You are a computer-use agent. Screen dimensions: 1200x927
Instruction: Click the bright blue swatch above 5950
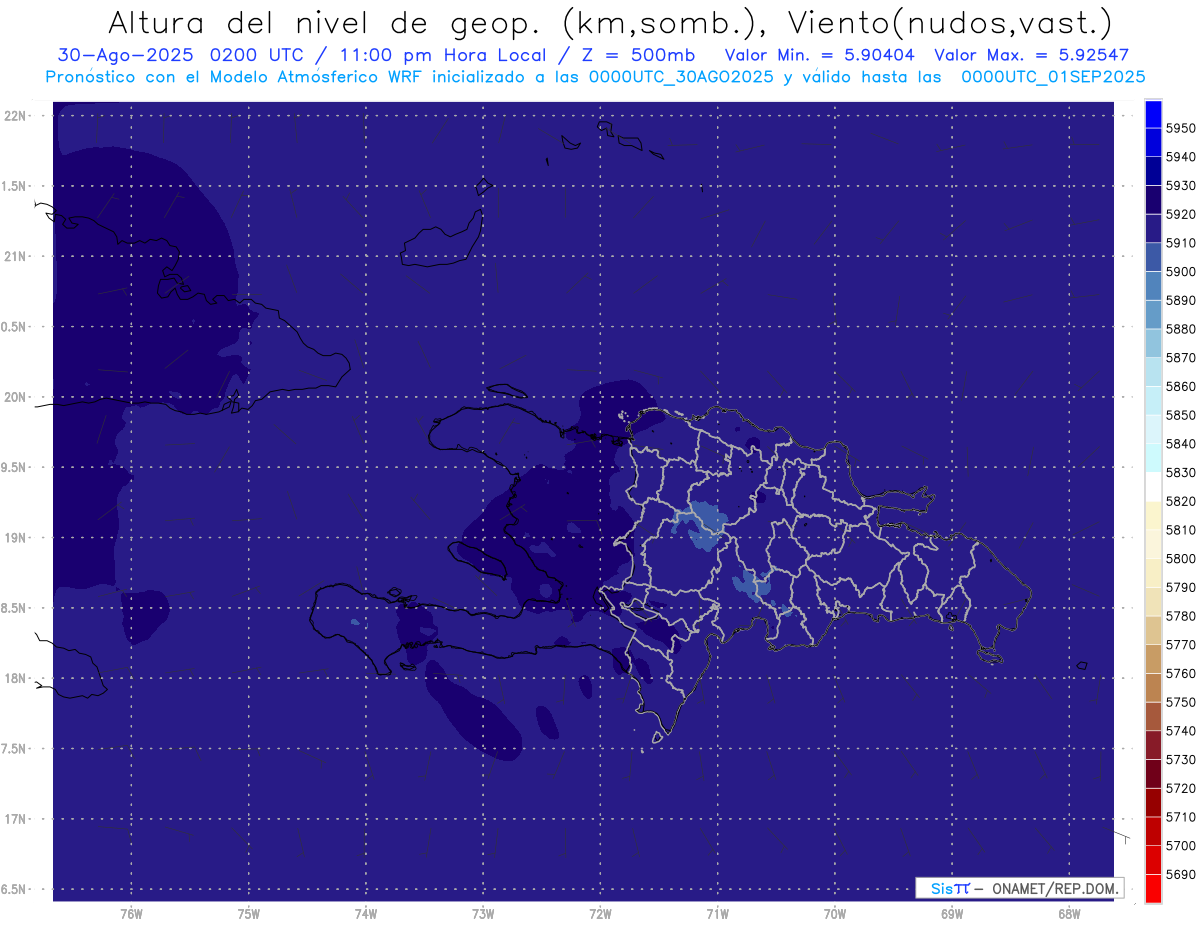[1153, 114]
